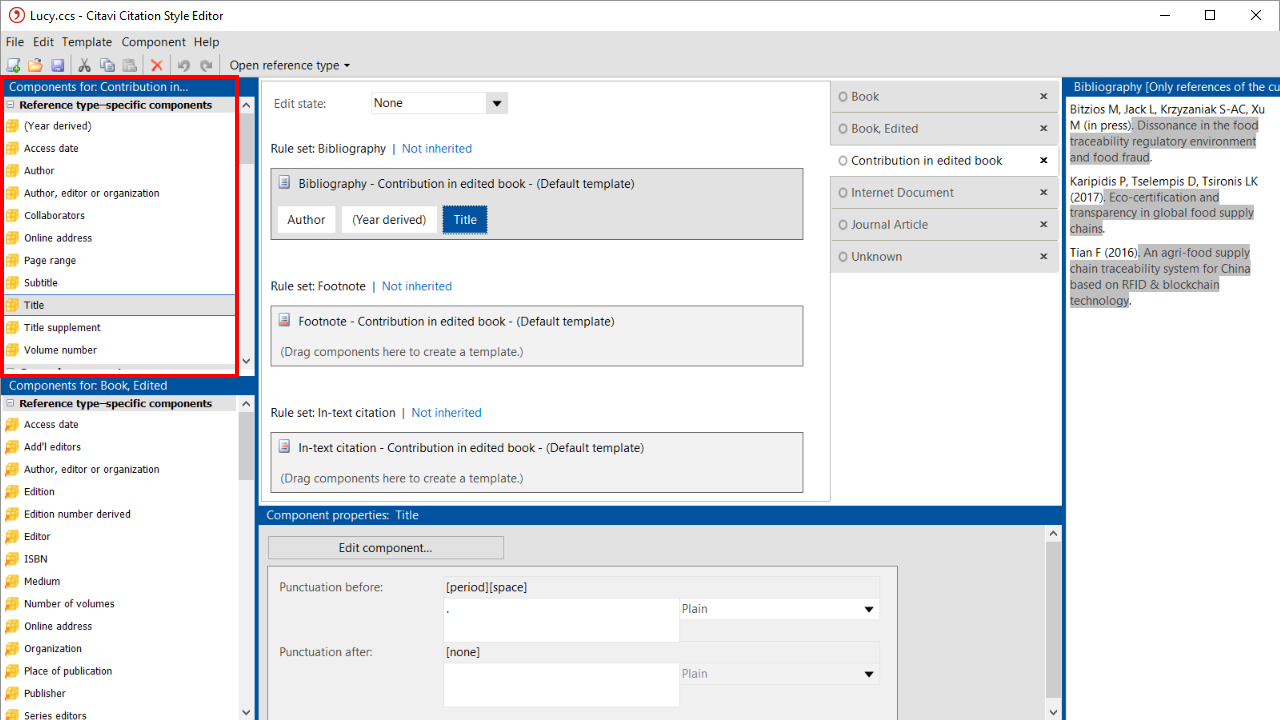The image size is (1280, 720).
Task: Select the Contribution in edited book radio circle
Action: (x=843, y=161)
